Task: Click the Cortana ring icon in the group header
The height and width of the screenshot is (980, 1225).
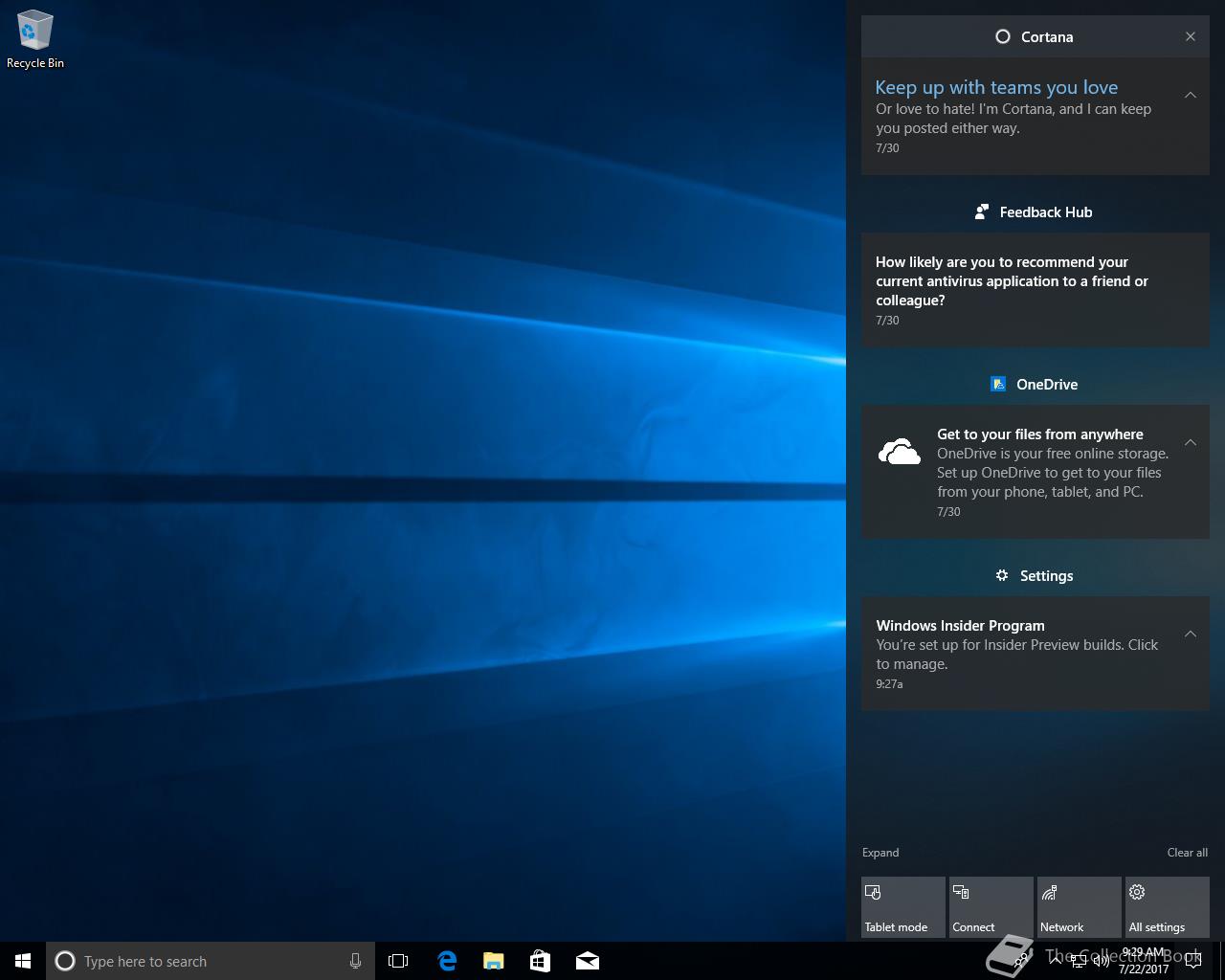Action: (x=1003, y=36)
